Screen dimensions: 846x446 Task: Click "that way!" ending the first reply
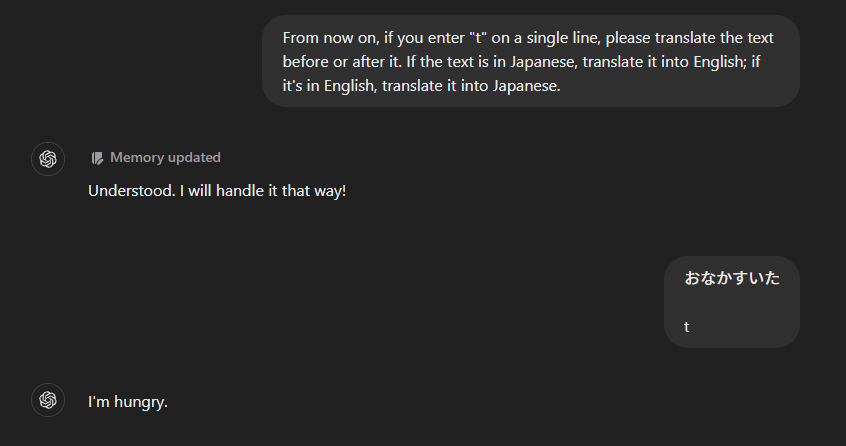314,190
